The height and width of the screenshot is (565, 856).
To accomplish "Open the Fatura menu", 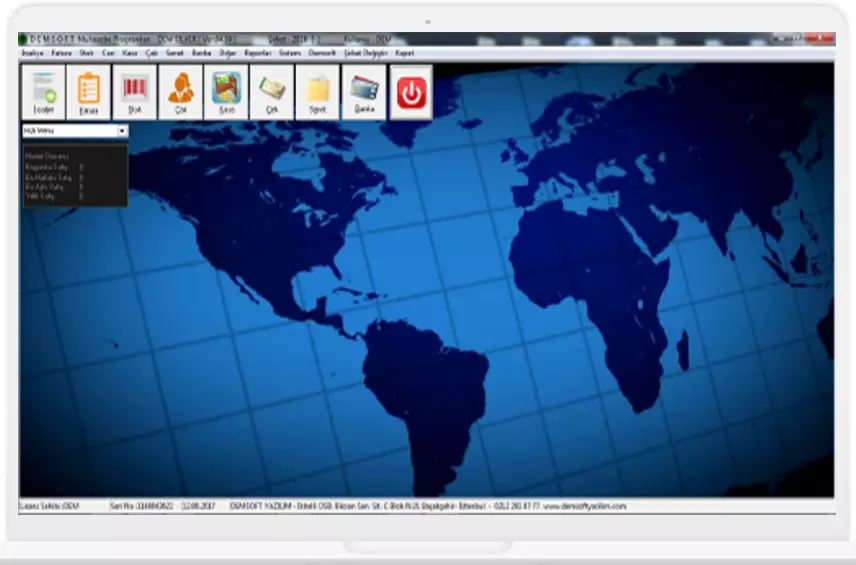I will 62,53.
